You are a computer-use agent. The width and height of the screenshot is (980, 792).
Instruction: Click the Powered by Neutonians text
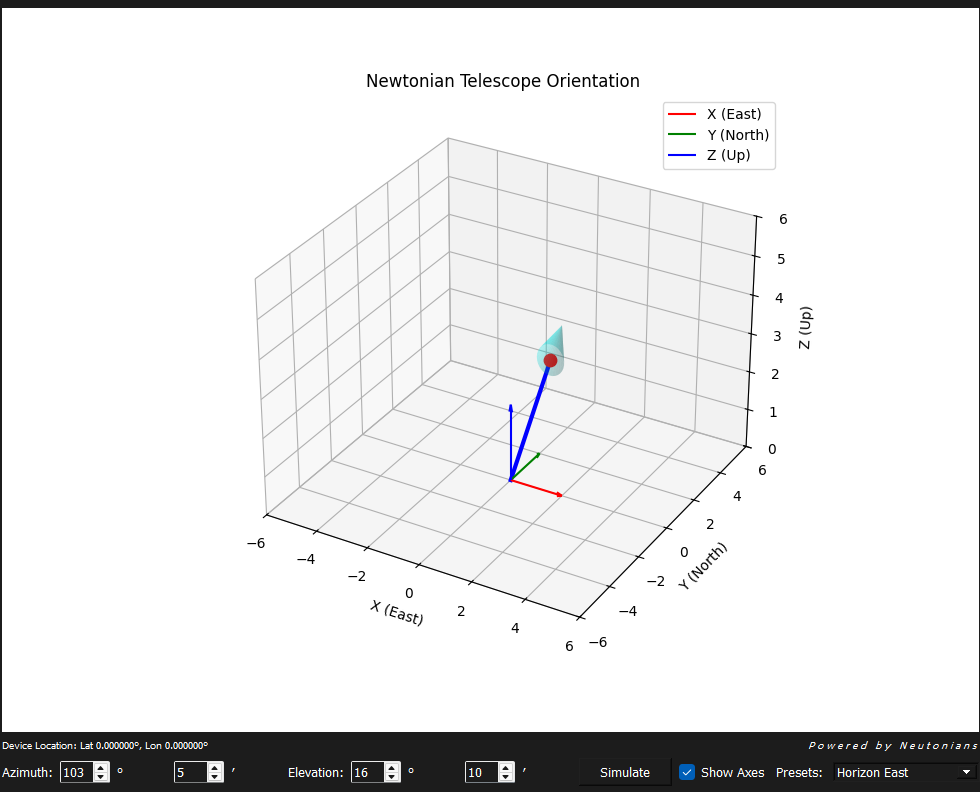click(892, 746)
